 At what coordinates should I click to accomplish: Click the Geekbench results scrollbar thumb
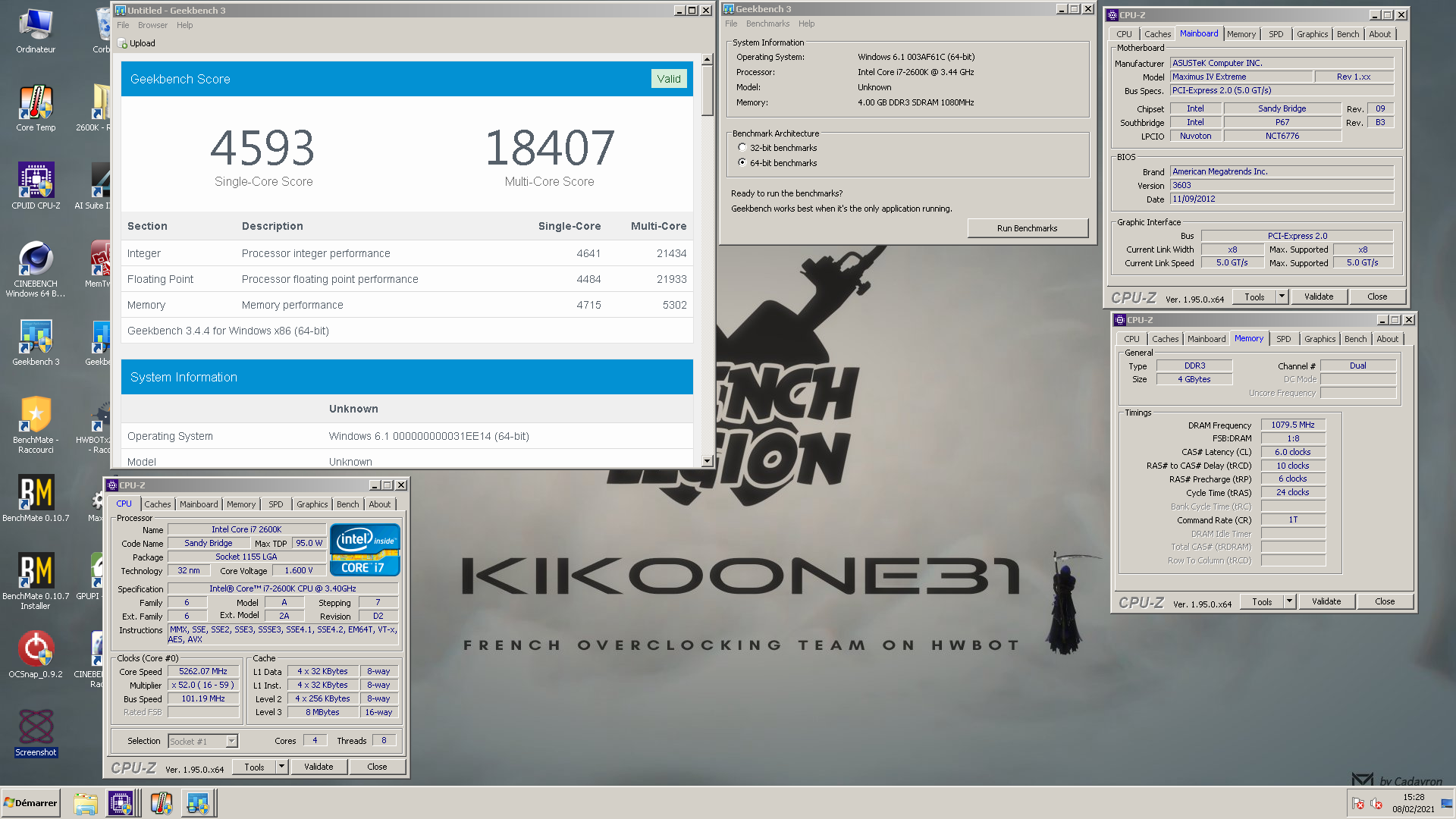[x=707, y=90]
